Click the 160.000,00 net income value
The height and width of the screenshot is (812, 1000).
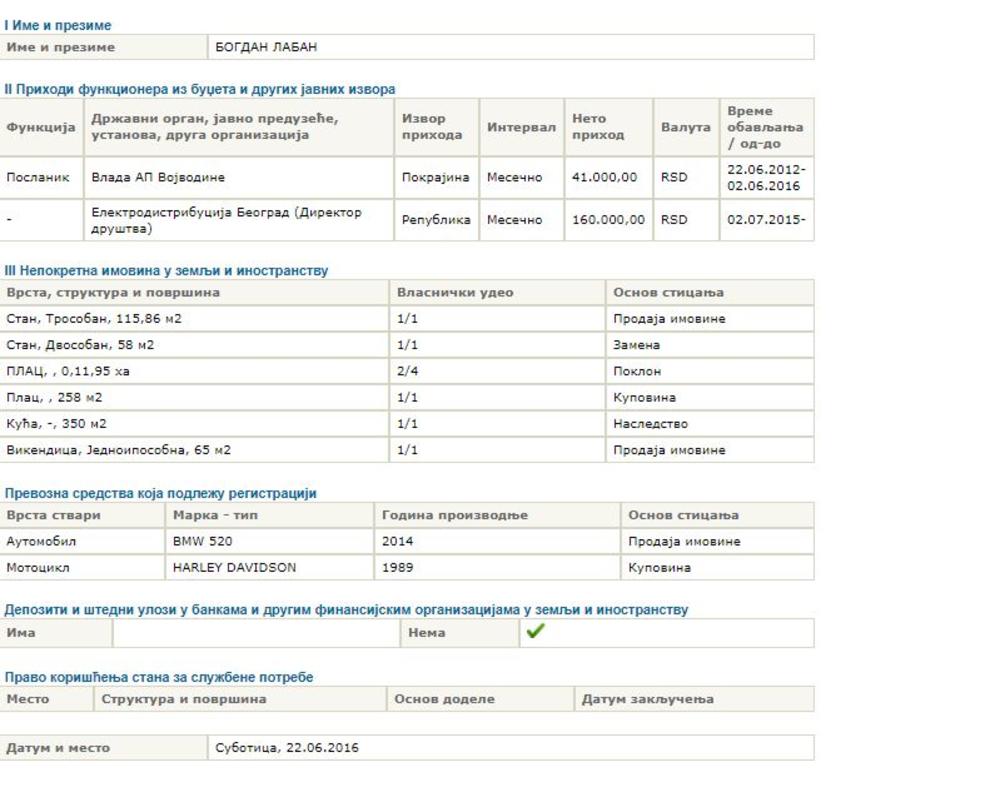click(x=608, y=220)
